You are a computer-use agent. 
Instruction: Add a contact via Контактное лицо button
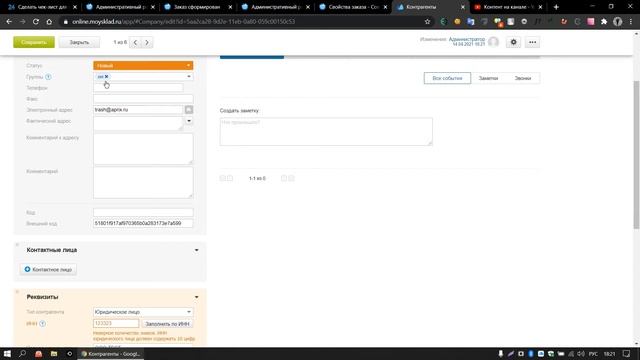[x=48, y=269]
